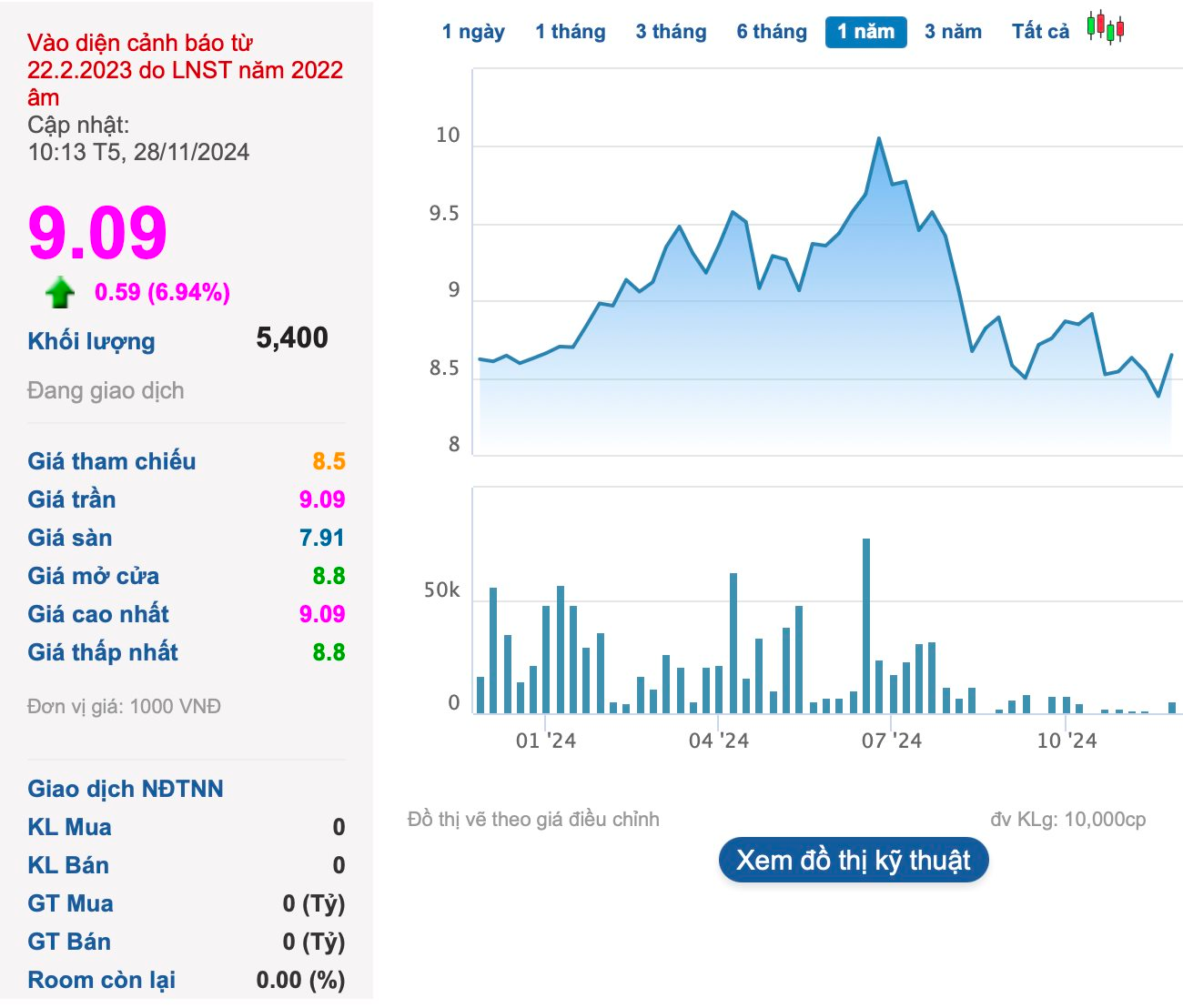Open Xem đồ thị kỹ thuật button
This screenshot has width=1183, height=1008.
pyautogui.click(x=853, y=861)
